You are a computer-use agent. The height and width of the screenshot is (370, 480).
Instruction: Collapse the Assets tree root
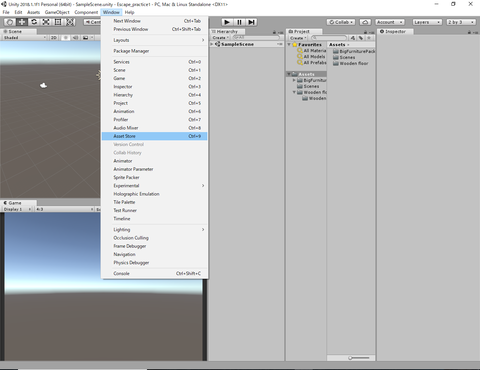coord(289,74)
